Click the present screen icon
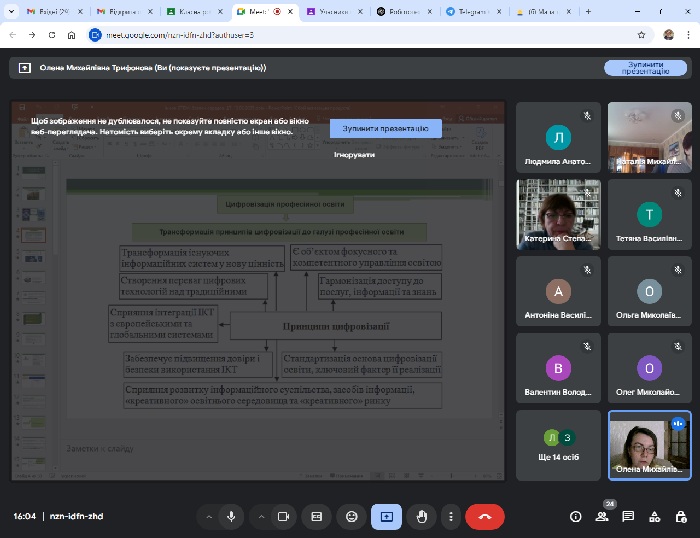 pos(386,516)
